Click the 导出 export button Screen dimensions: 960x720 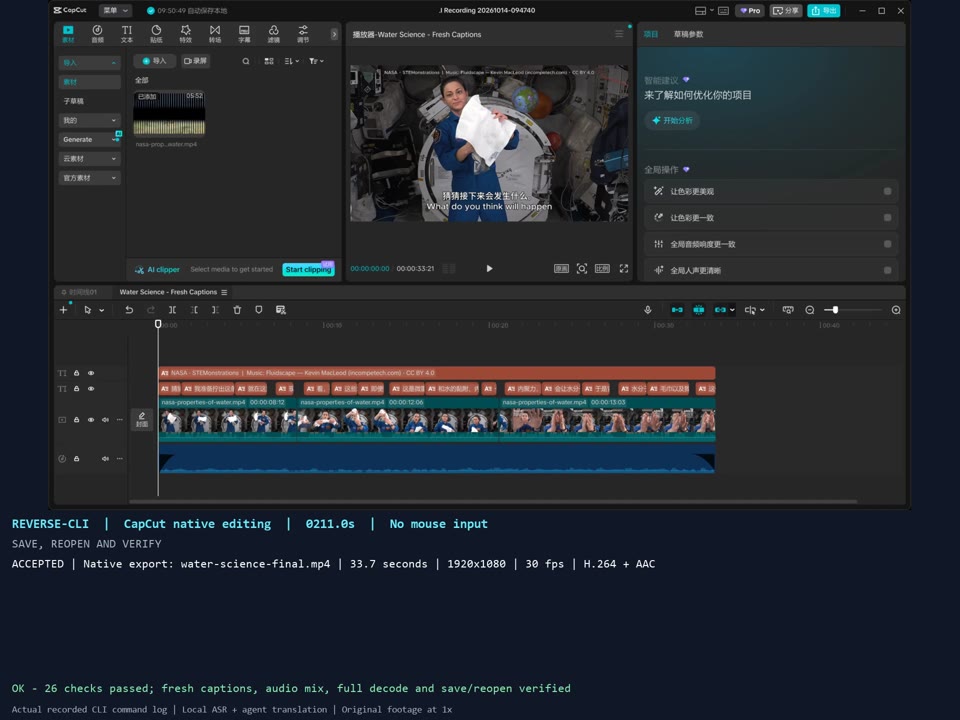click(x=823, y=10)
